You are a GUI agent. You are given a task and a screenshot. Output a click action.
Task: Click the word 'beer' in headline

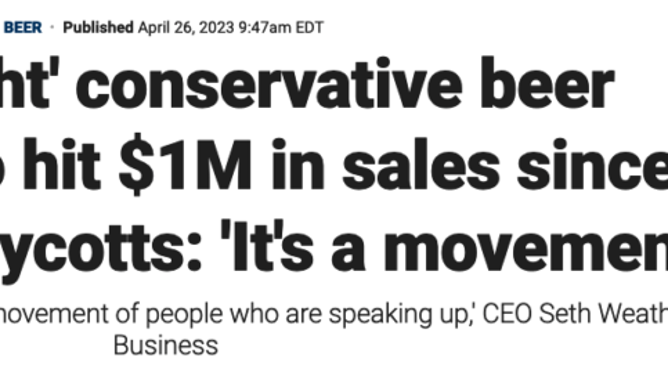547,83
